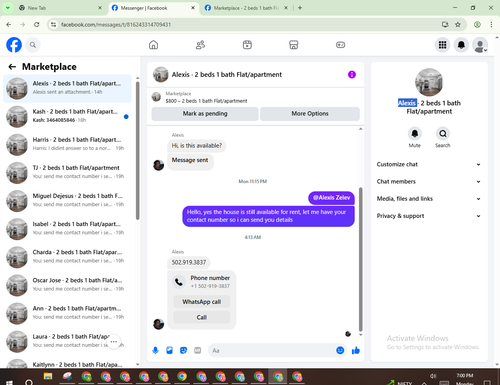This screenshot has height=385, width=500.
Task: Open Gaming icon in top navigation
Action: tap(340, 45)
